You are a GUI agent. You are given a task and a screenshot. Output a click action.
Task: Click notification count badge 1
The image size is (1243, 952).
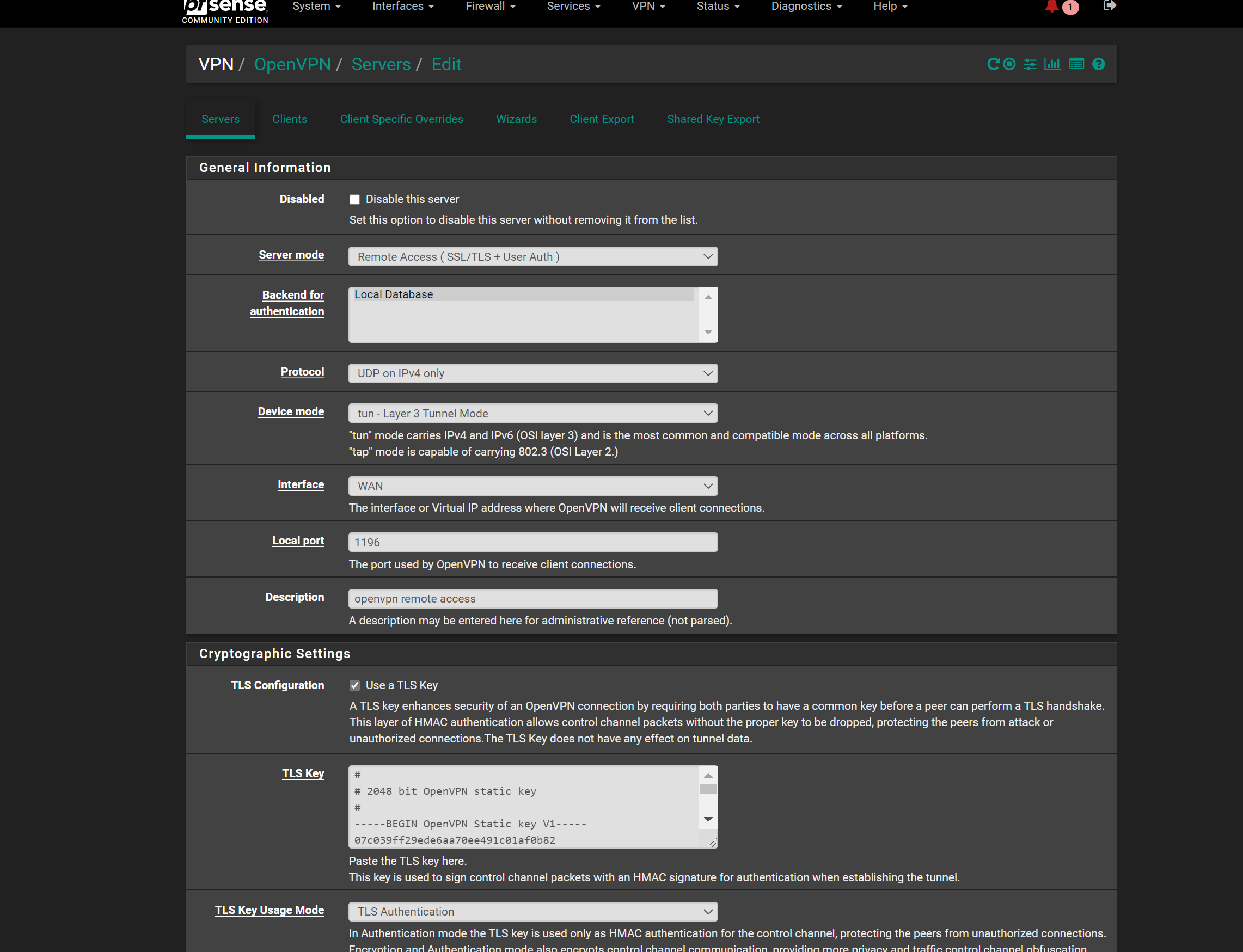[1070, 7]
